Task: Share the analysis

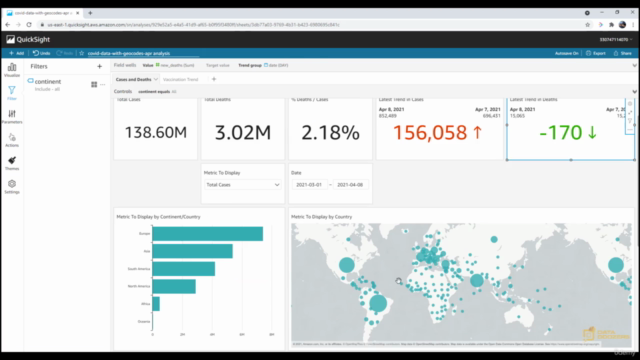Action: click(x=622, y=53)
